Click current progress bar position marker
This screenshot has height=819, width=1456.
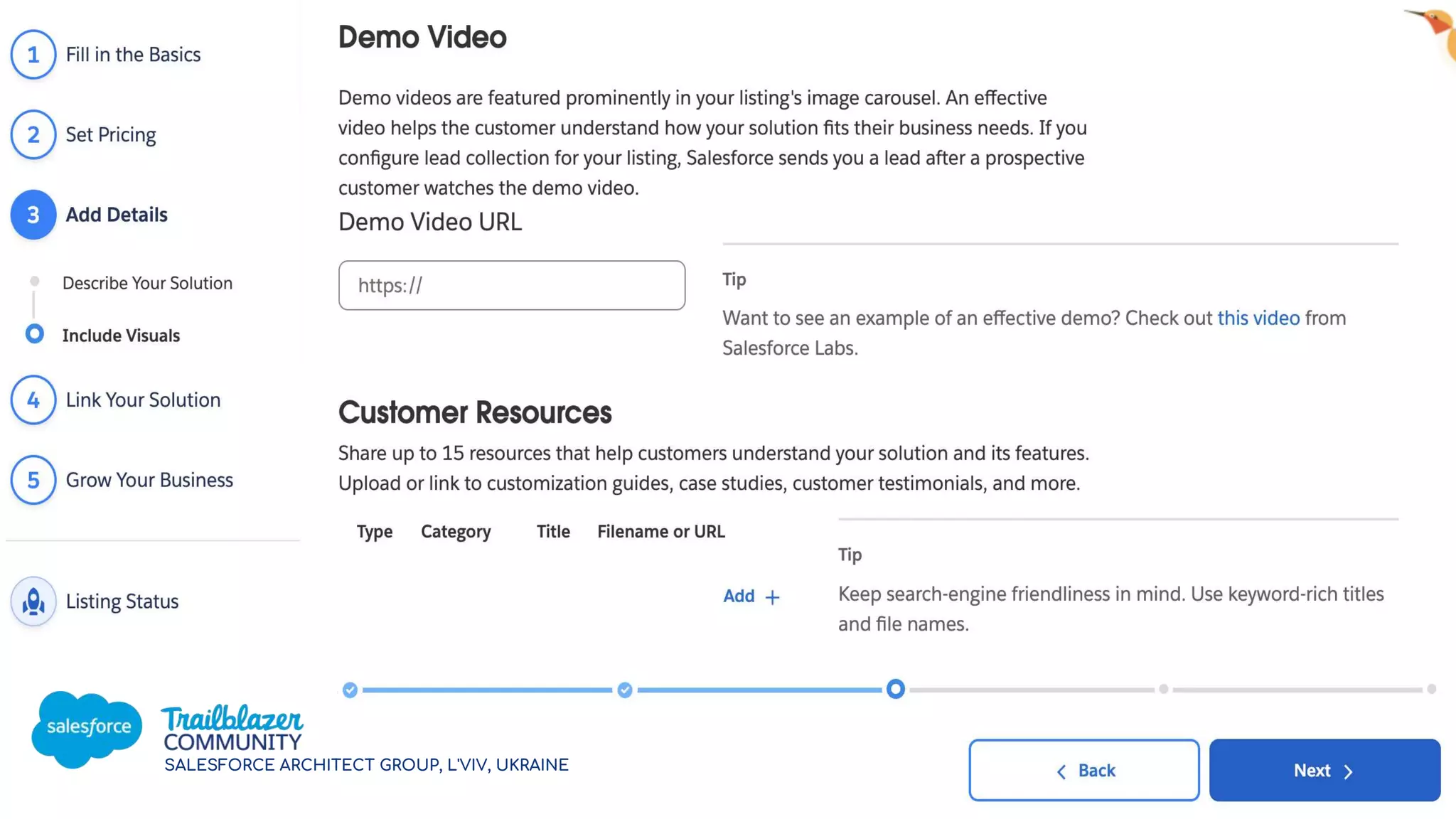[896, 689]
